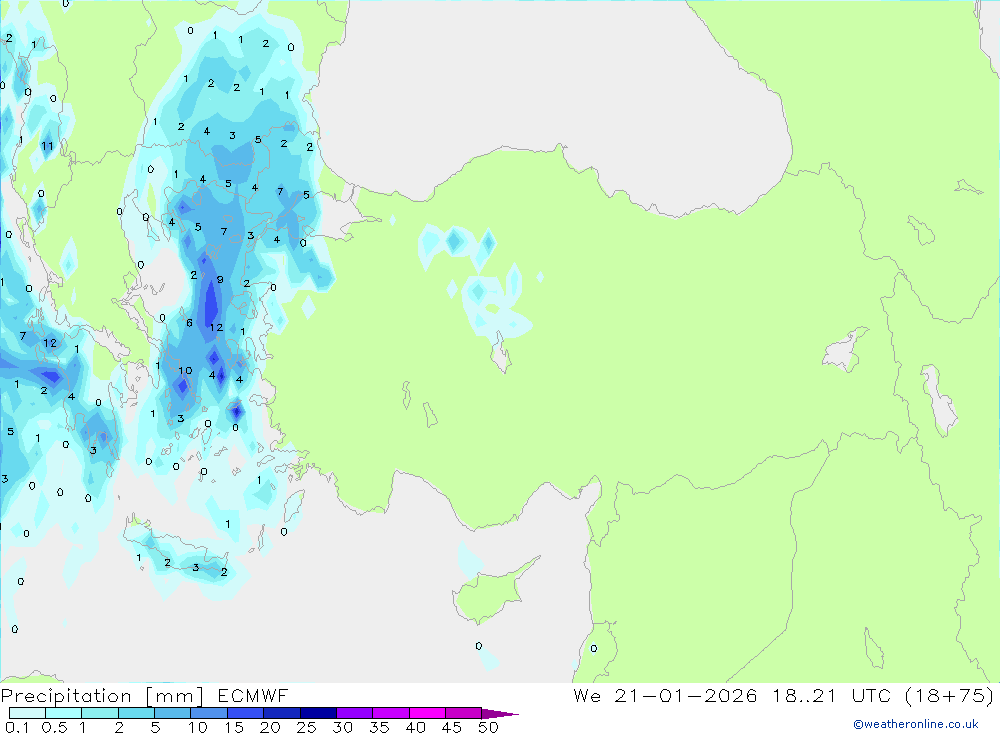Click the legend label '0.1'
Screen dimensions: 1000x733
click(x=17, y=727)
